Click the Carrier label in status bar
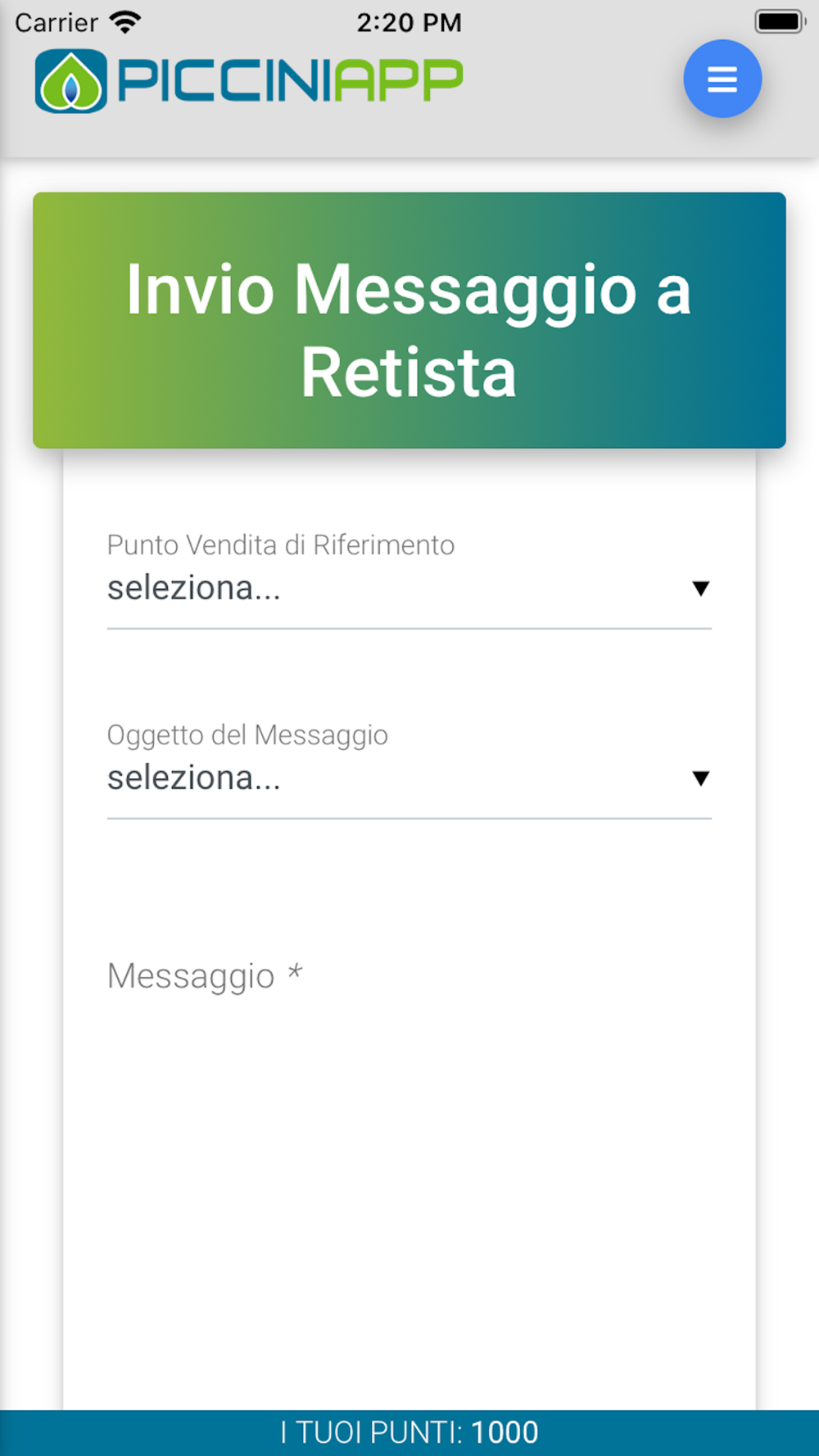The width and height of the screenshot is (819, 1456). (57, 22)
